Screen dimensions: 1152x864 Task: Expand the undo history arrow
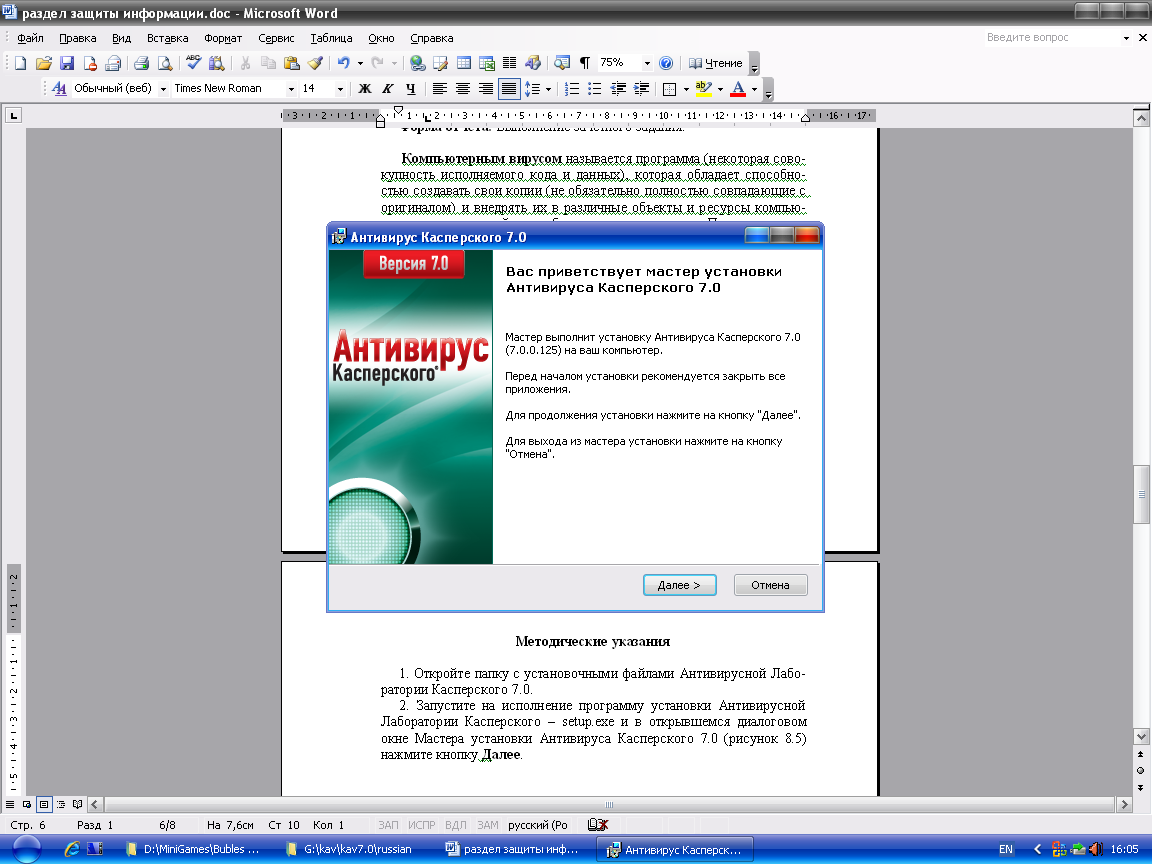[360, 63]
